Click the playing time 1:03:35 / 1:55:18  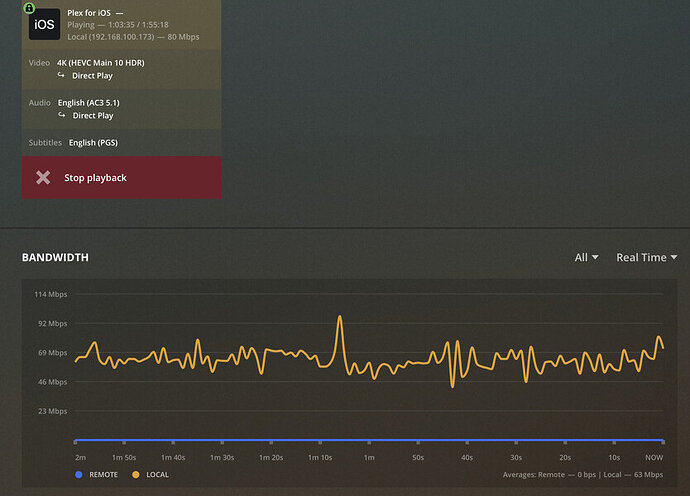pyautogui.click(x=138, y=25)
